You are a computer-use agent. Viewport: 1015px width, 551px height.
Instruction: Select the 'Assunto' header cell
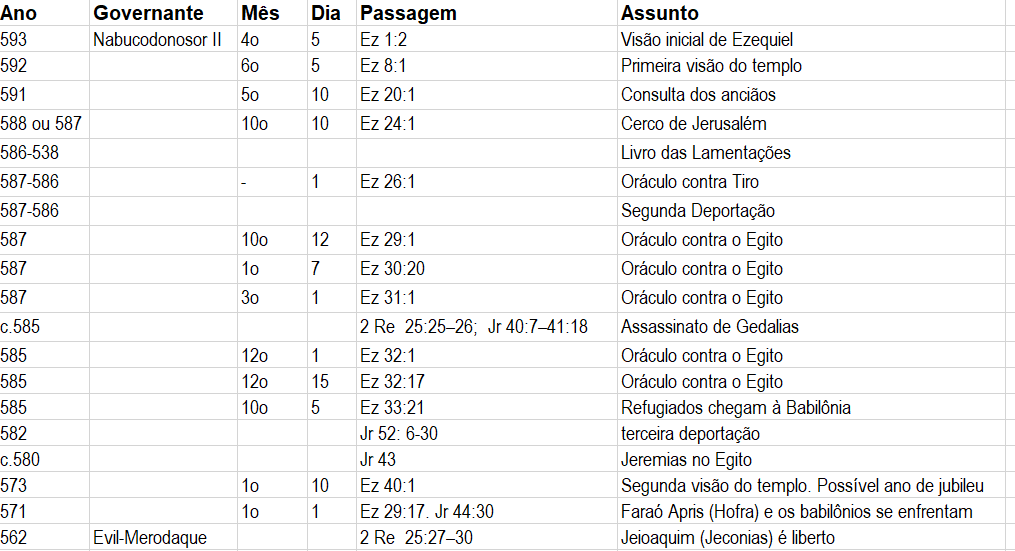pyautogui.click(x=659, y=13)
